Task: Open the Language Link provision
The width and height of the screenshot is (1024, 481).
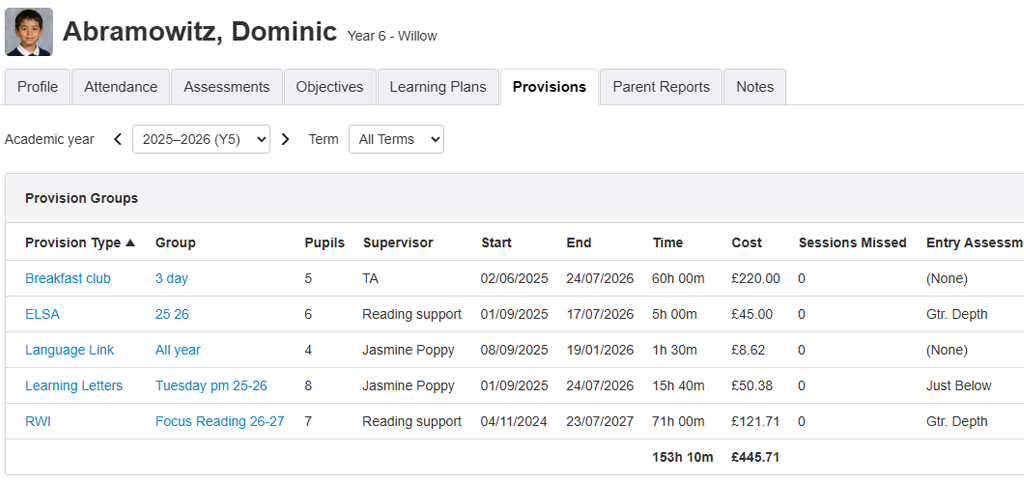Action: click(x=69, y=350)
